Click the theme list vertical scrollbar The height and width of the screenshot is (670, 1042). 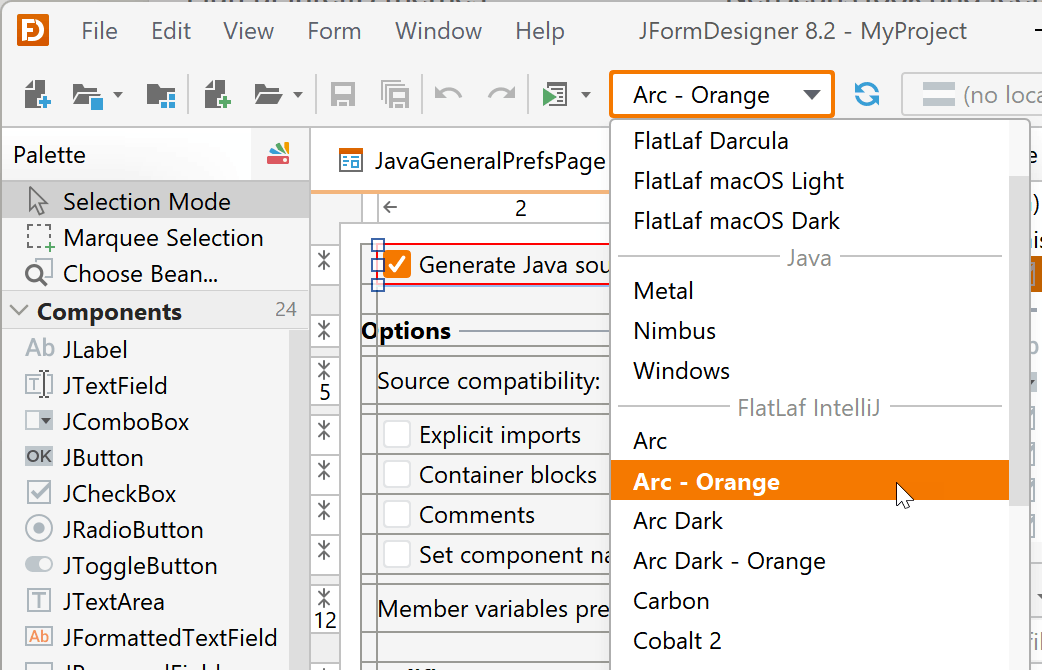tap(1018, 340)
